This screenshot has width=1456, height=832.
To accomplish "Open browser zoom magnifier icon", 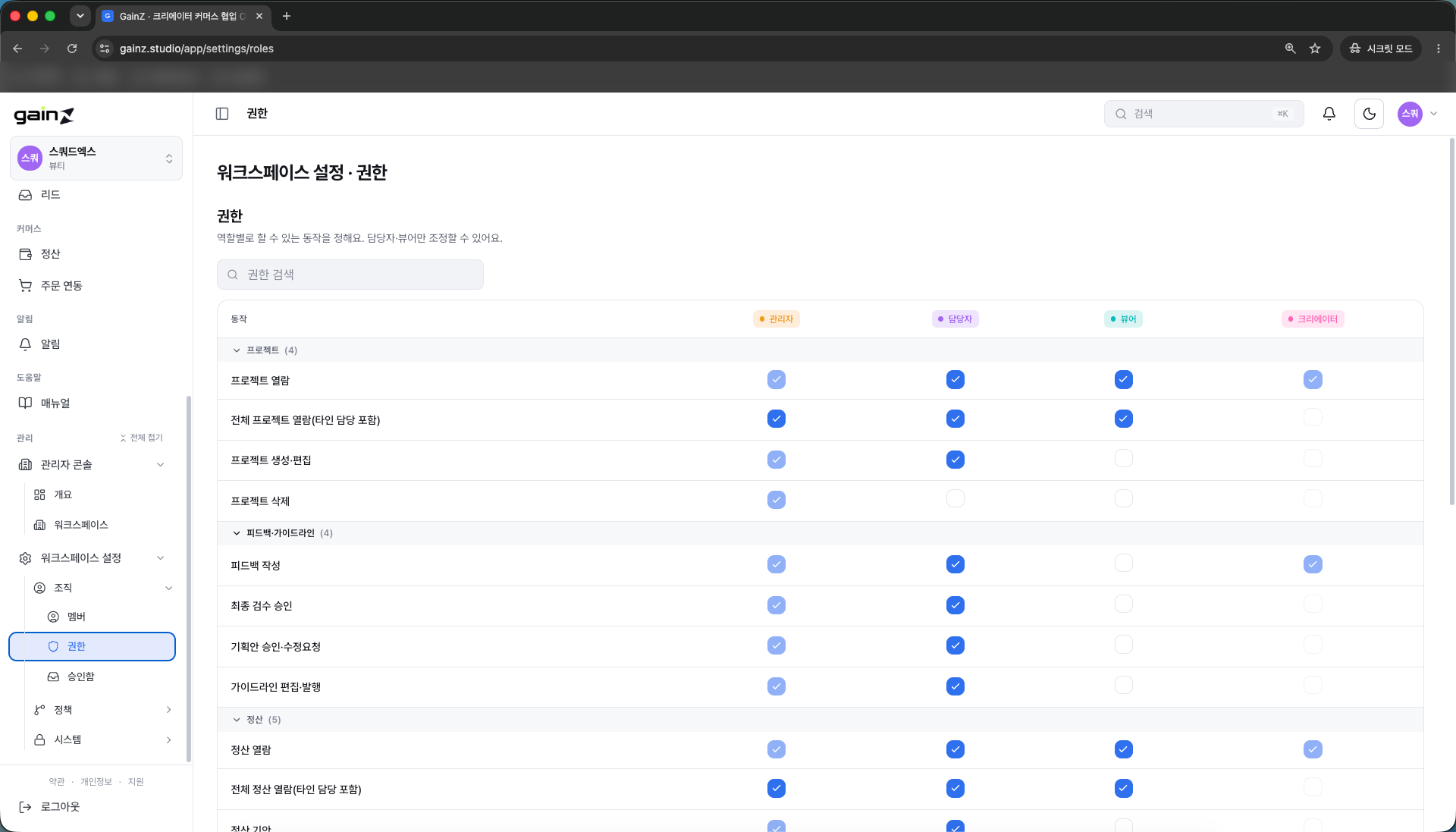I will pos(1290,49).
